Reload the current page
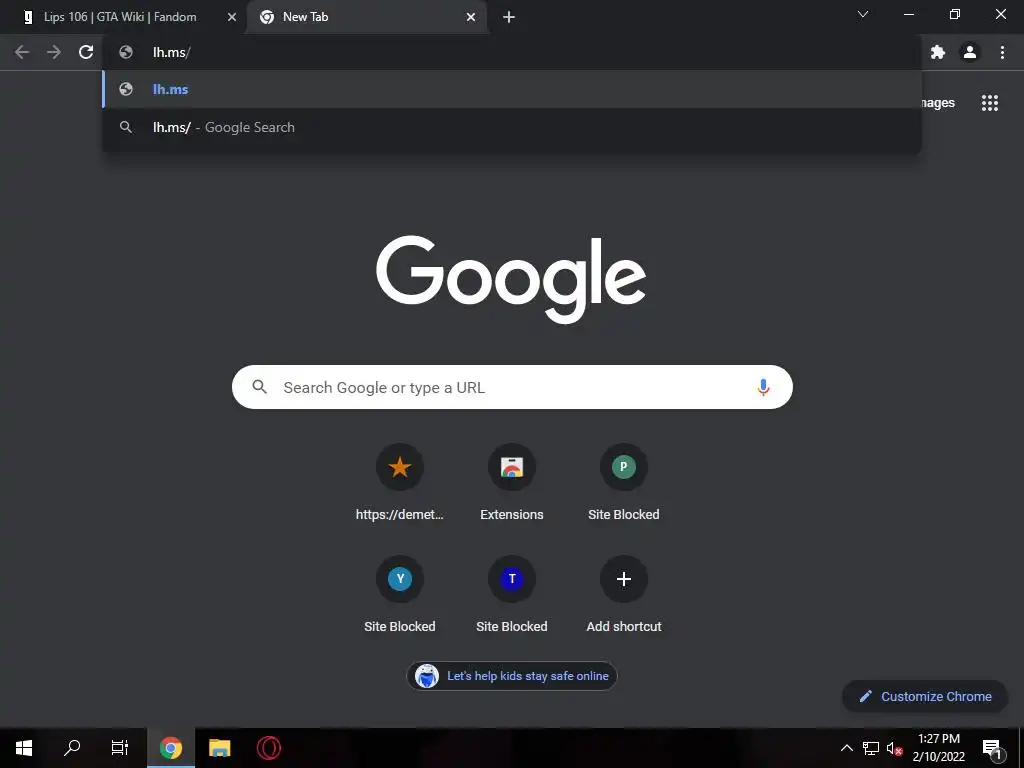 86,52
